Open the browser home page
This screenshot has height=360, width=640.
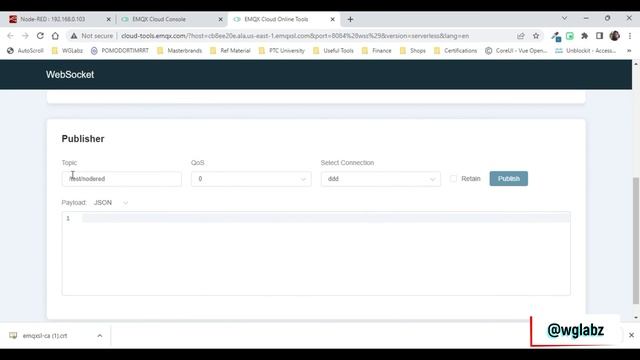55,36
